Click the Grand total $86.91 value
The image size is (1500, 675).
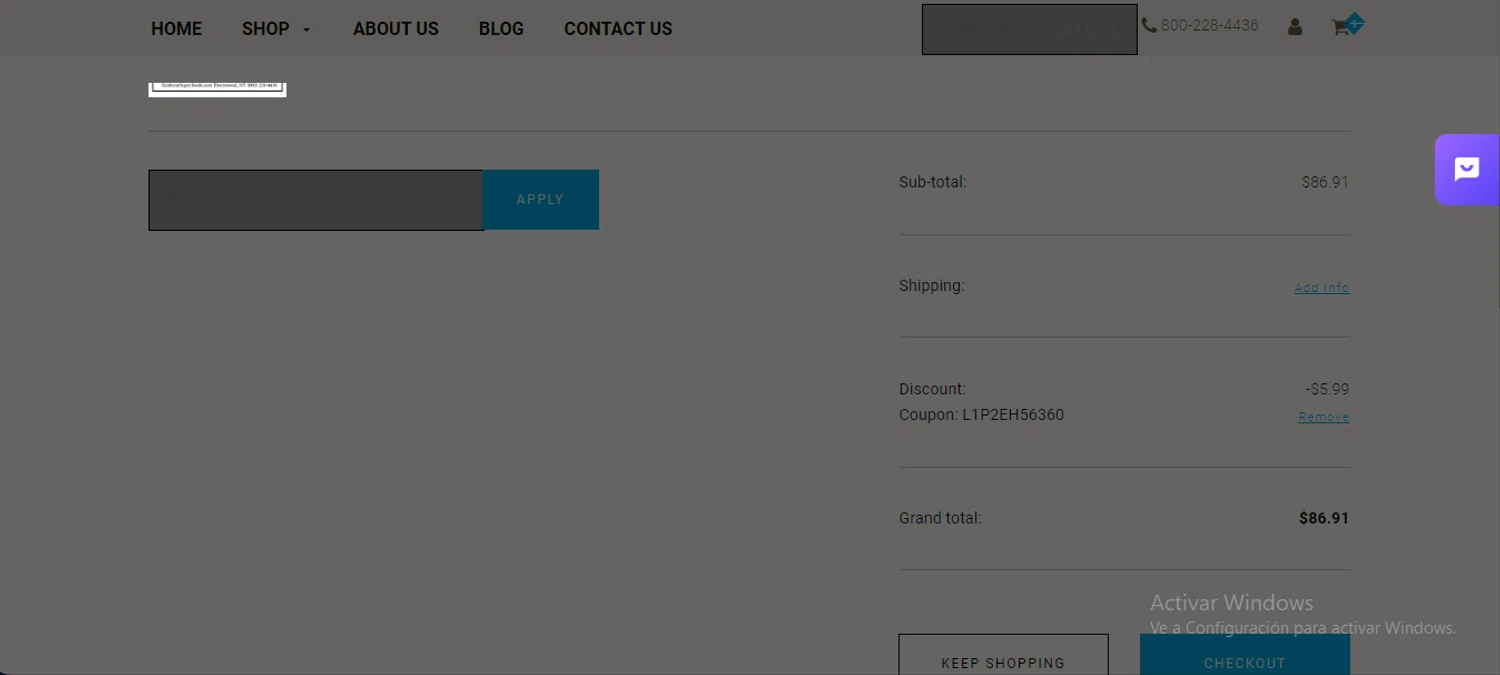[x=1324, y=518]
